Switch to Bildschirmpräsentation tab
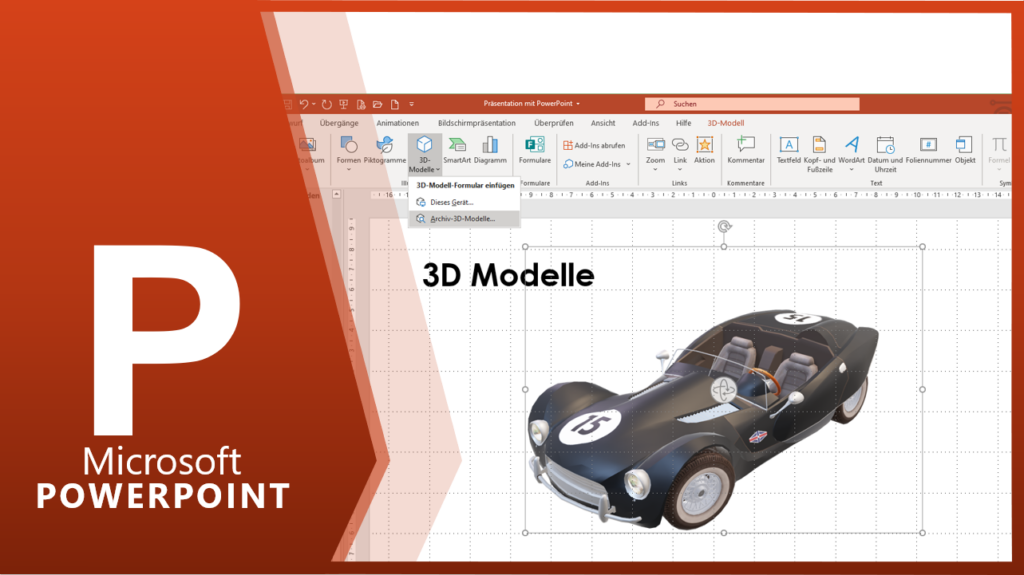Viewport: 1024px width, 575px height. tap(477, 123)
